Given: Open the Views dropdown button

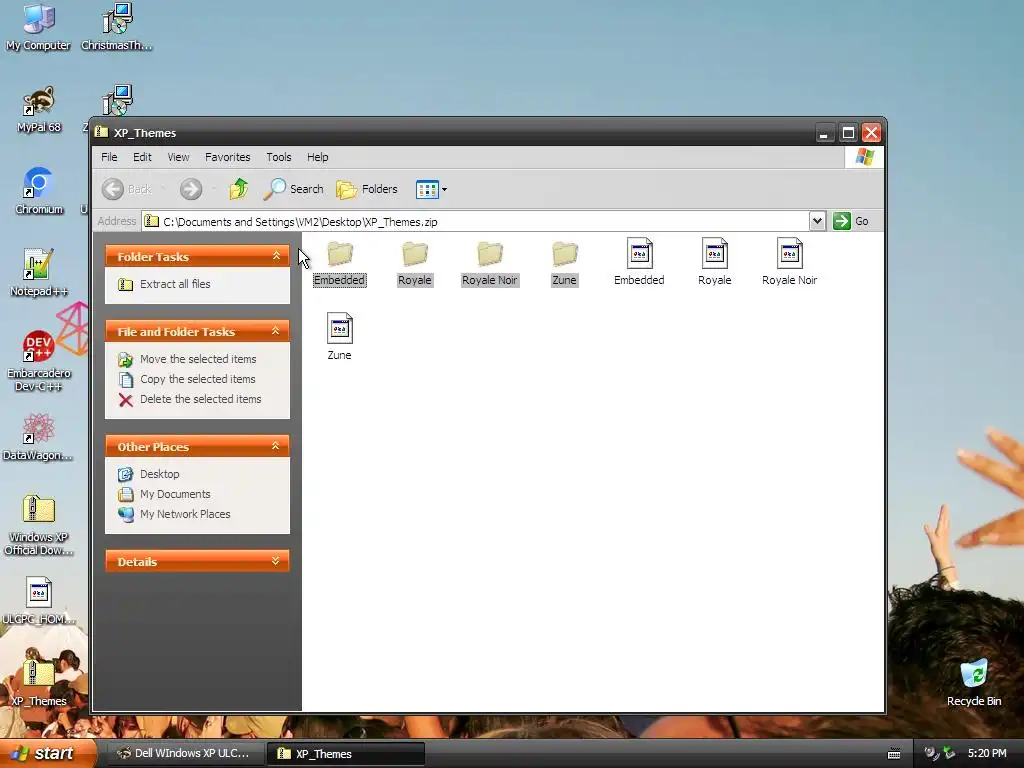Looking at the screenshot, I should point(431,189).
